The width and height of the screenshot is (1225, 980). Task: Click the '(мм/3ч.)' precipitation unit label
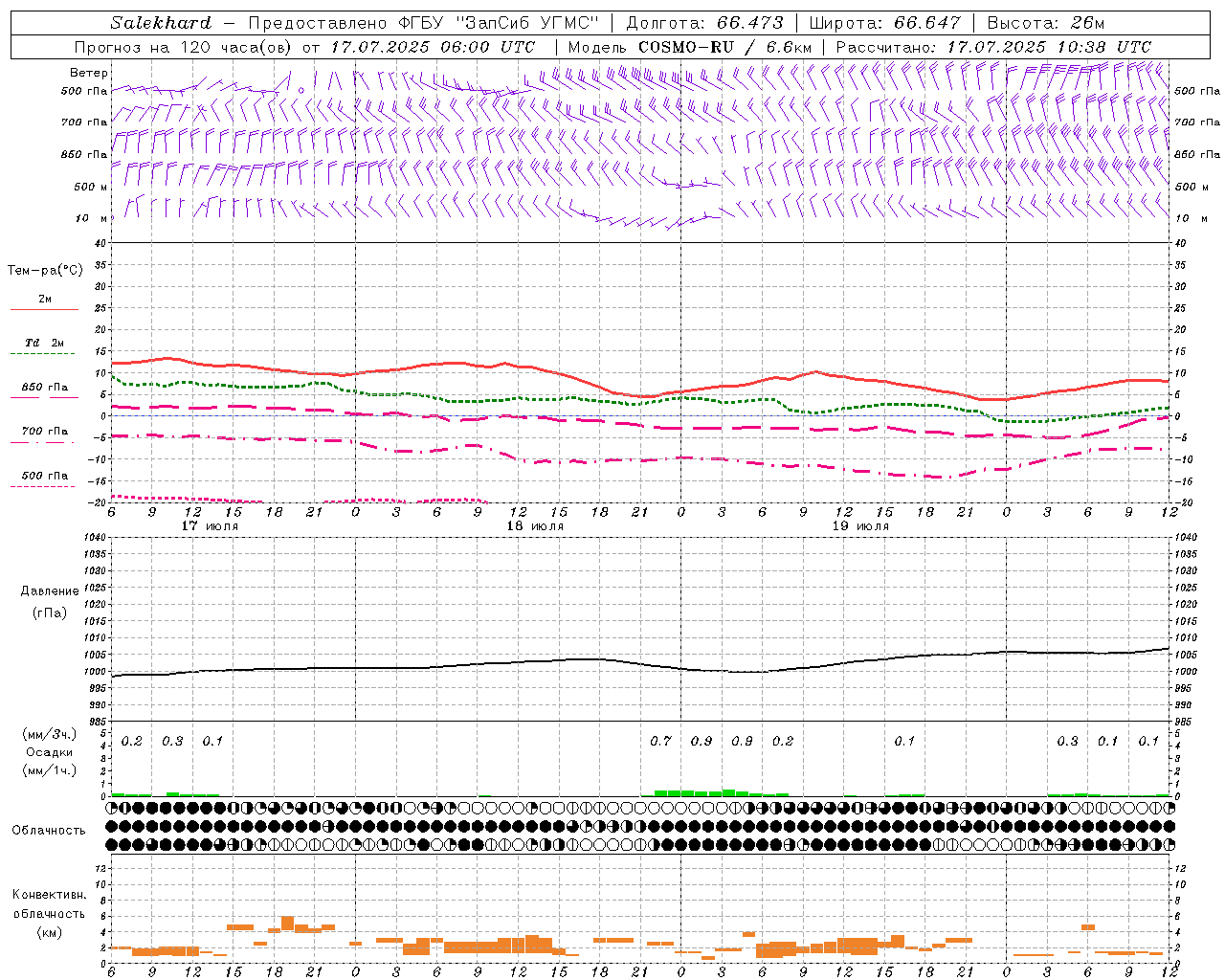pyautogui.click(x=50, y=735)
